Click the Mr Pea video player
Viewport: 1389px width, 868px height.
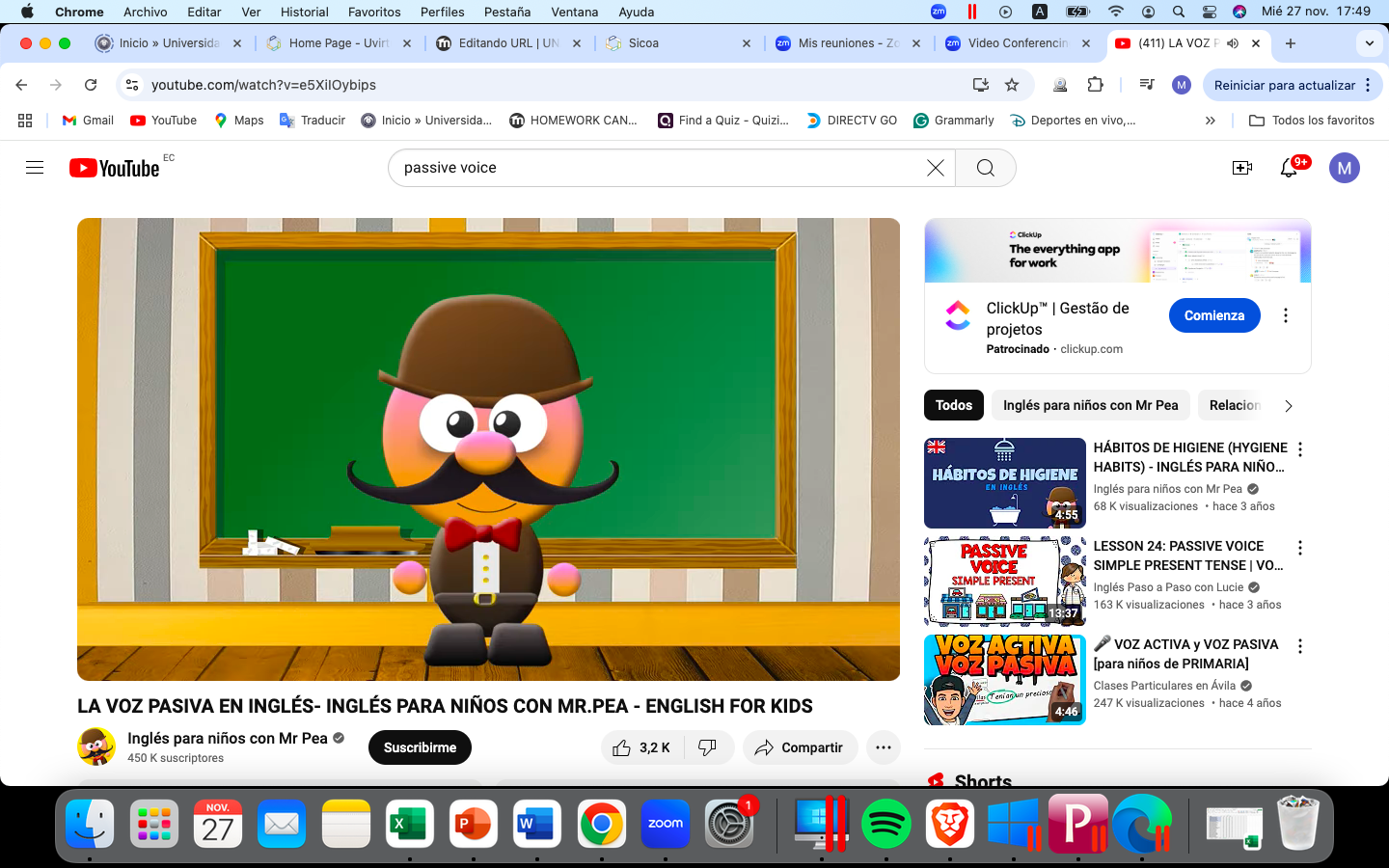coord(488,449)
